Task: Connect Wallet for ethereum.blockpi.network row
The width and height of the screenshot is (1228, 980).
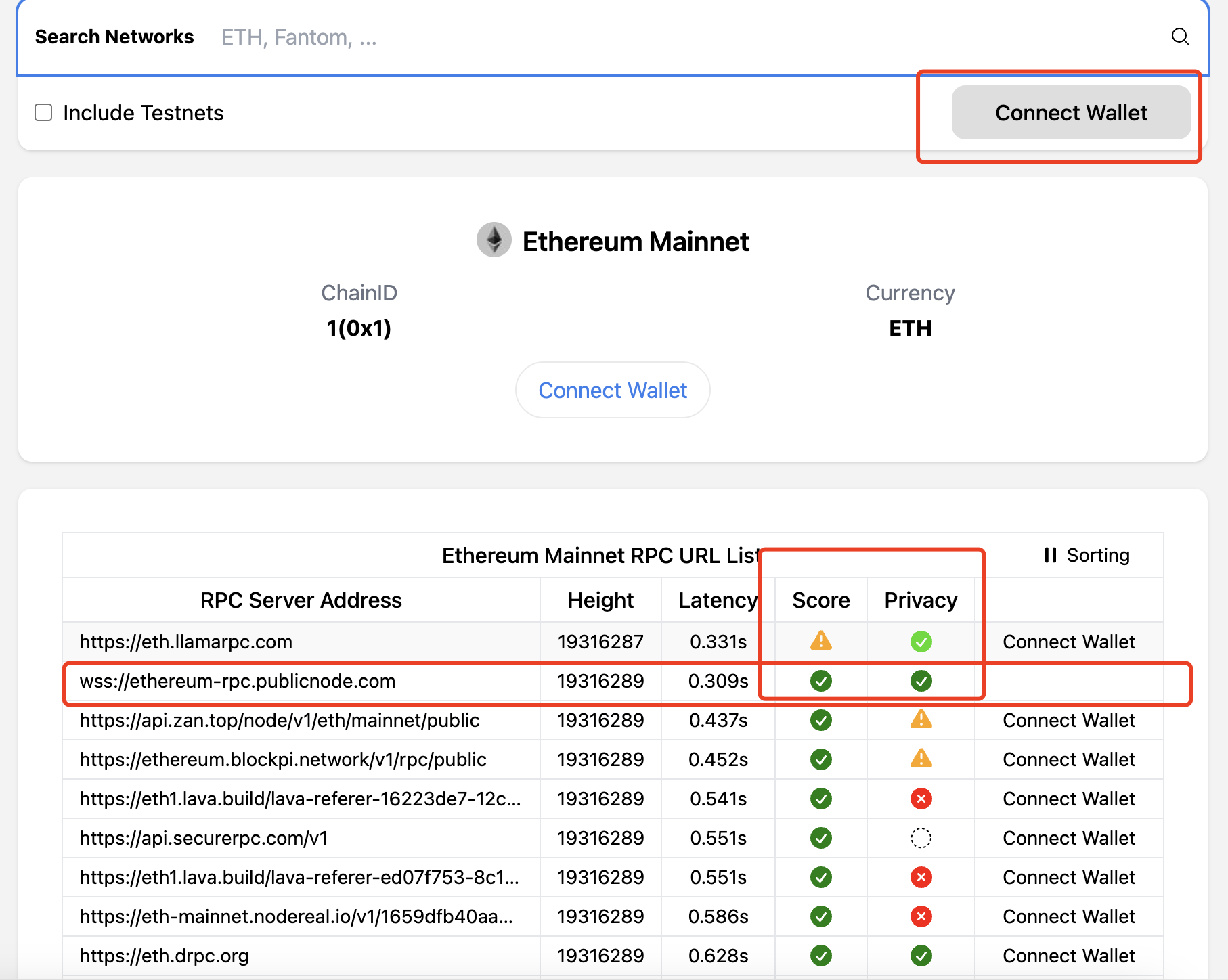Action: [x=1069, y=759]
